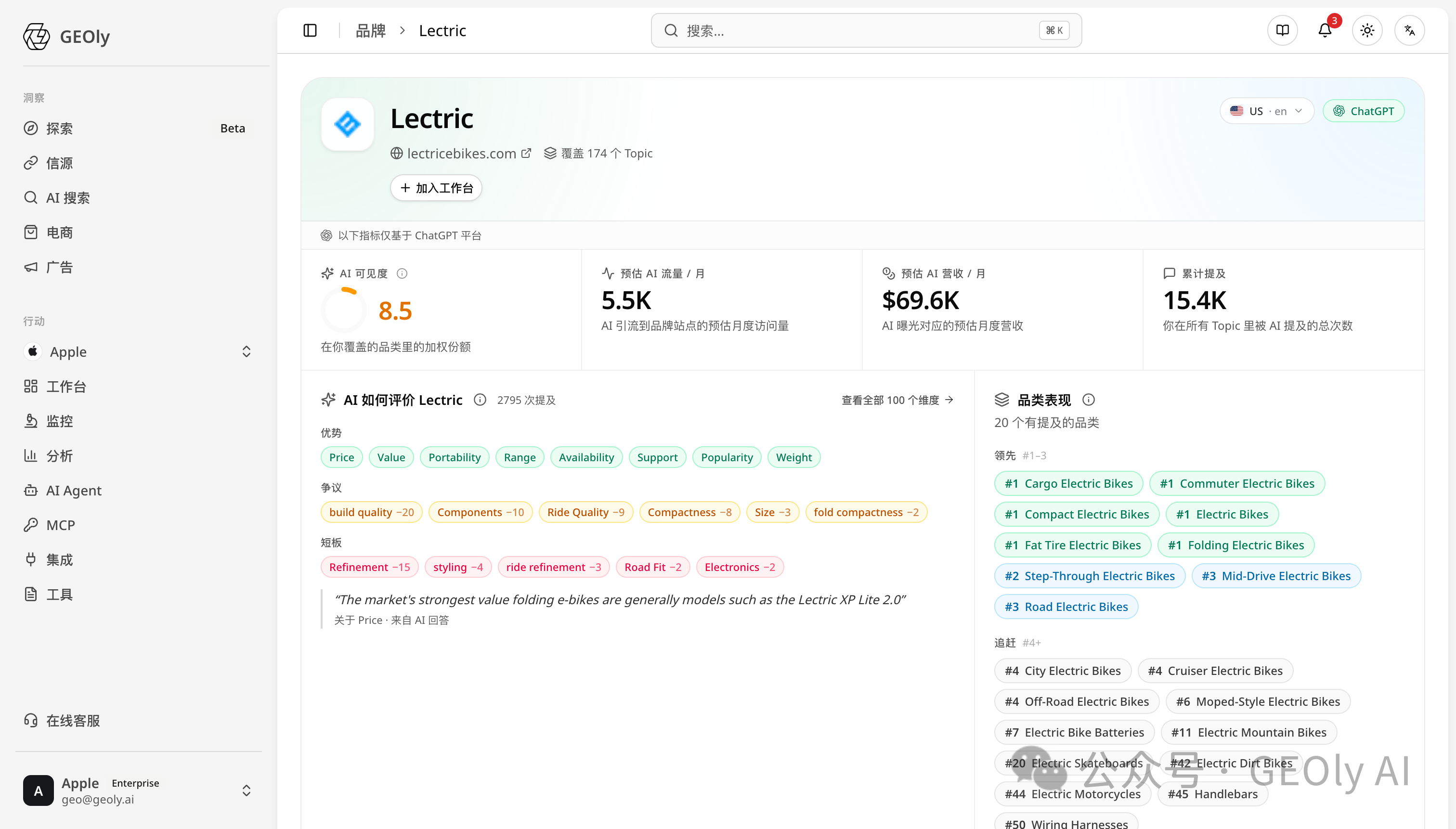The image size is (1456, 829).
Task: Open #45 Handlebars category
Action: coord(1213,794)
